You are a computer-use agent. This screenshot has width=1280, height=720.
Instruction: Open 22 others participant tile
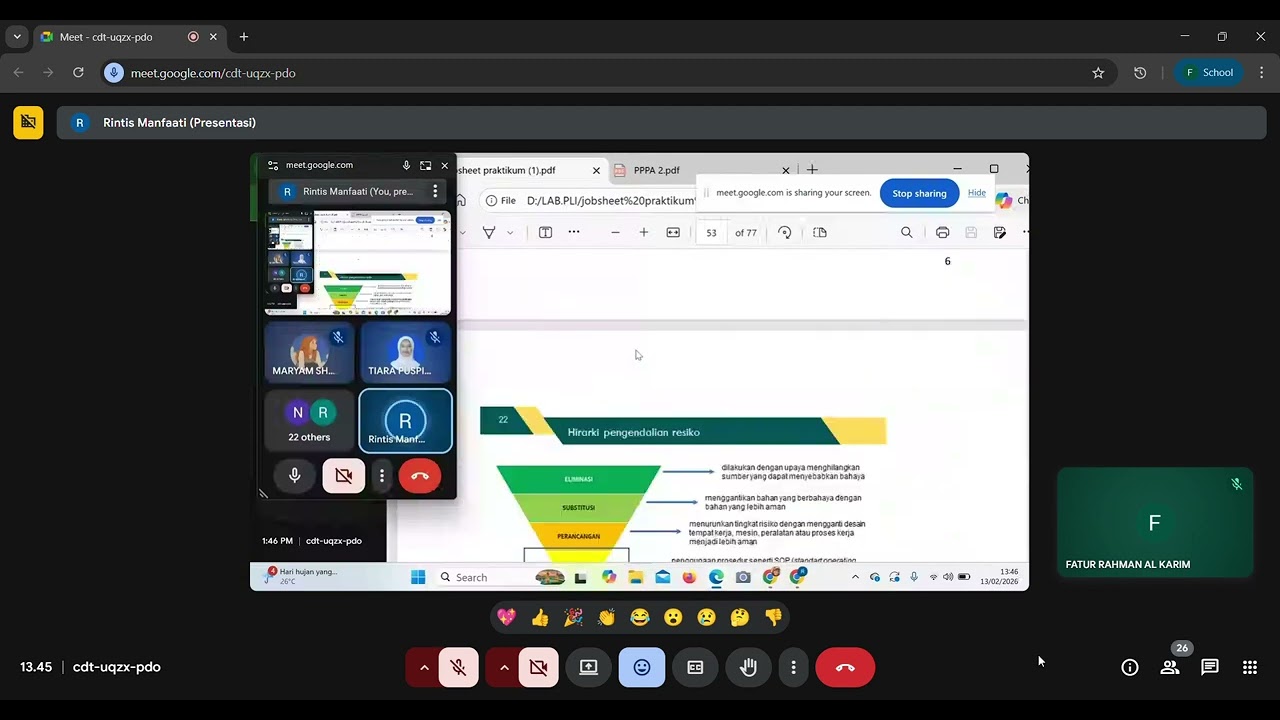tap(309, 421)
